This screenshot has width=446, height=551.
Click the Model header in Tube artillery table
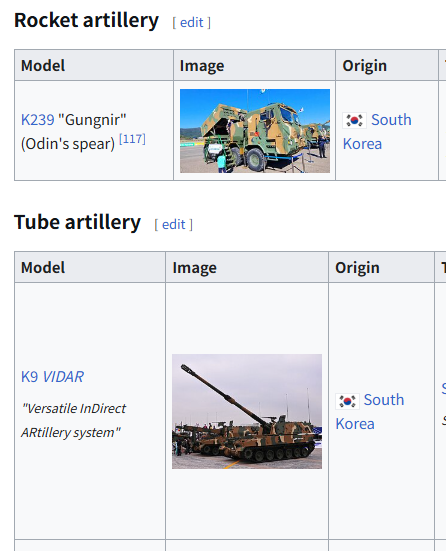click(43, 268)
